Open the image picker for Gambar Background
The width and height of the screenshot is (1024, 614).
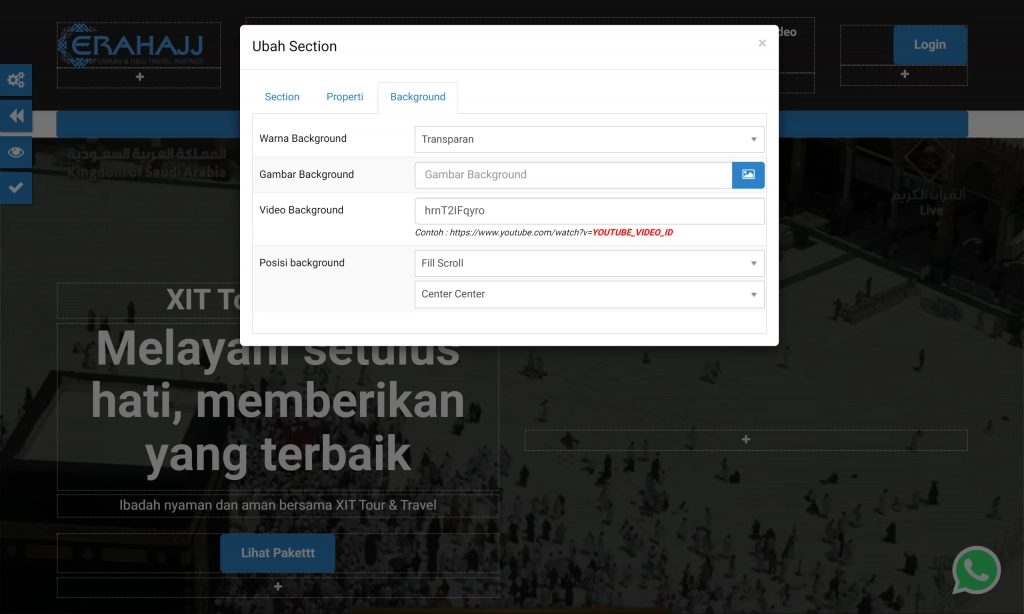(748, 174)
